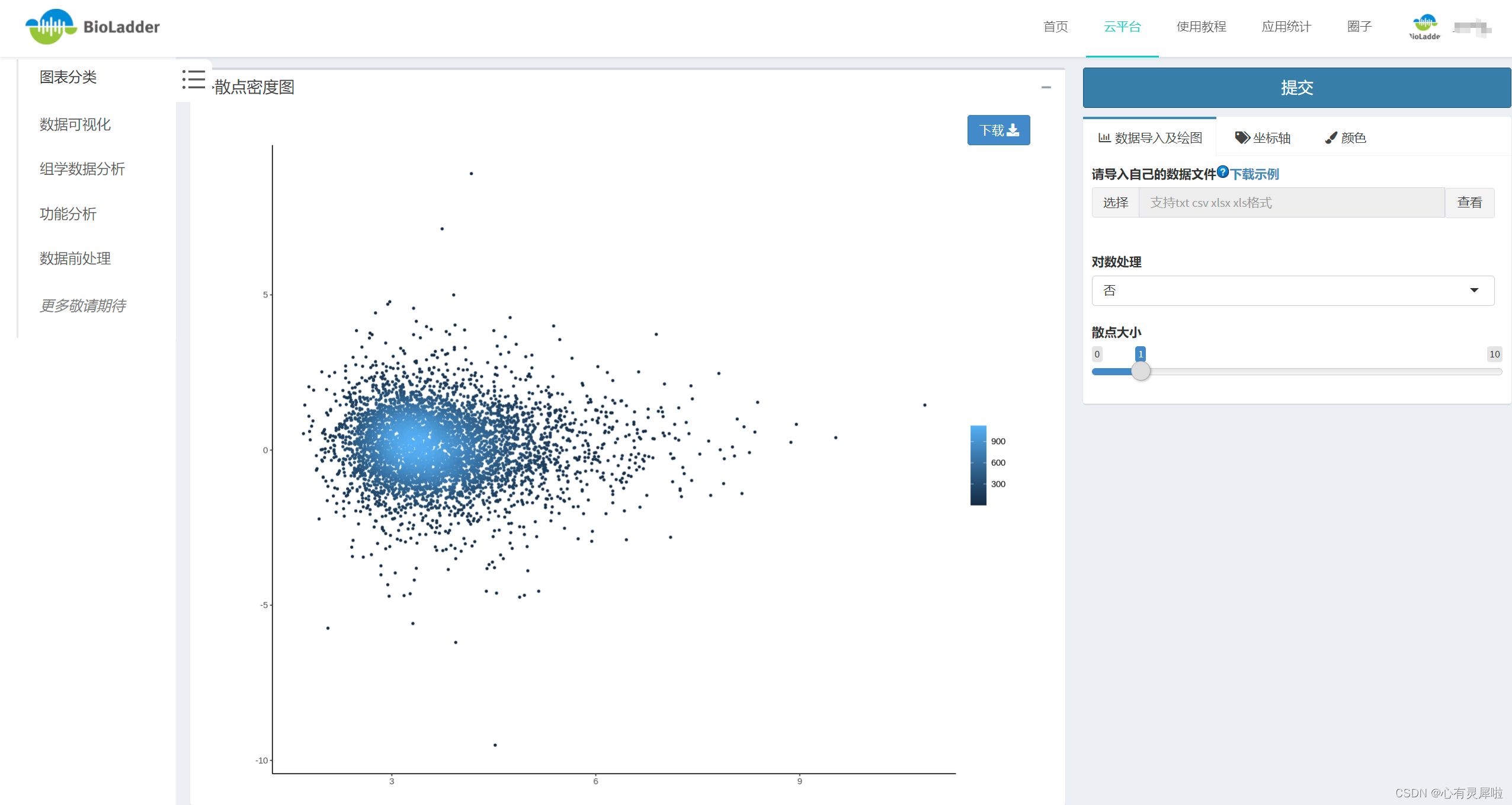Click the 查看 view button
The height and width of the screenshot is (805, 1512).
(x=1470, y=203)
